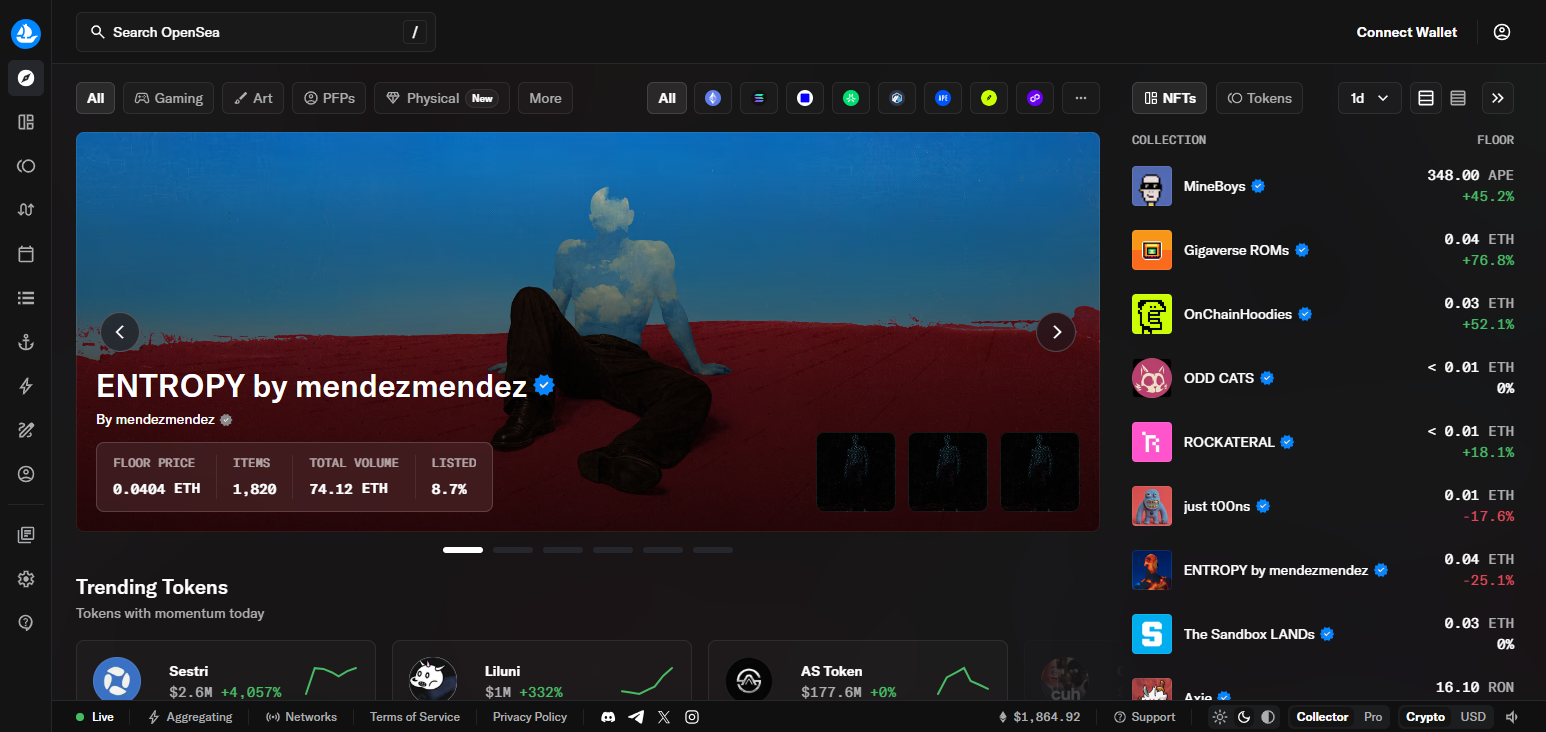Select the PFPs category tab

[x=329, y=98]
